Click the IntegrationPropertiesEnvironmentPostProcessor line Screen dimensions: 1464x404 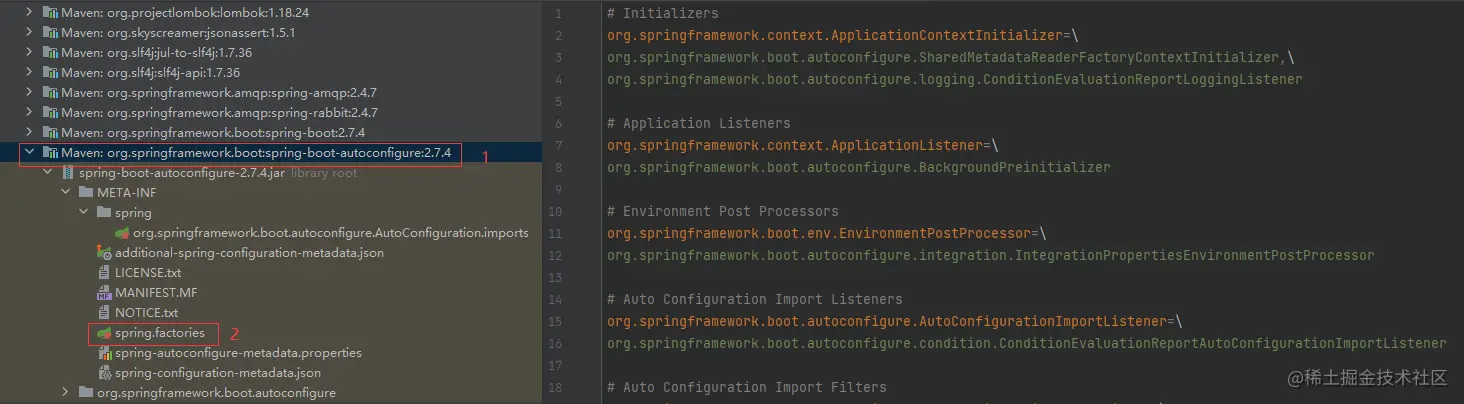tap(990, 255)
